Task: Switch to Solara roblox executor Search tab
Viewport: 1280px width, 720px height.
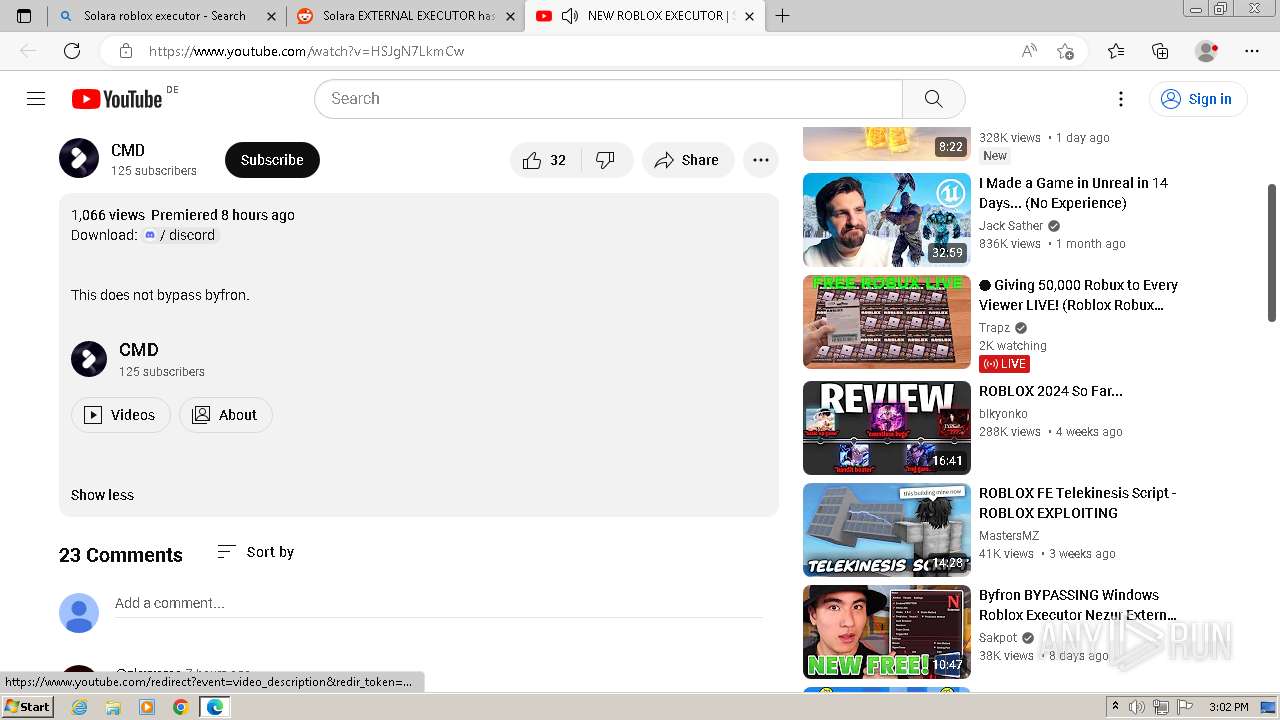Action: (165, 16)
